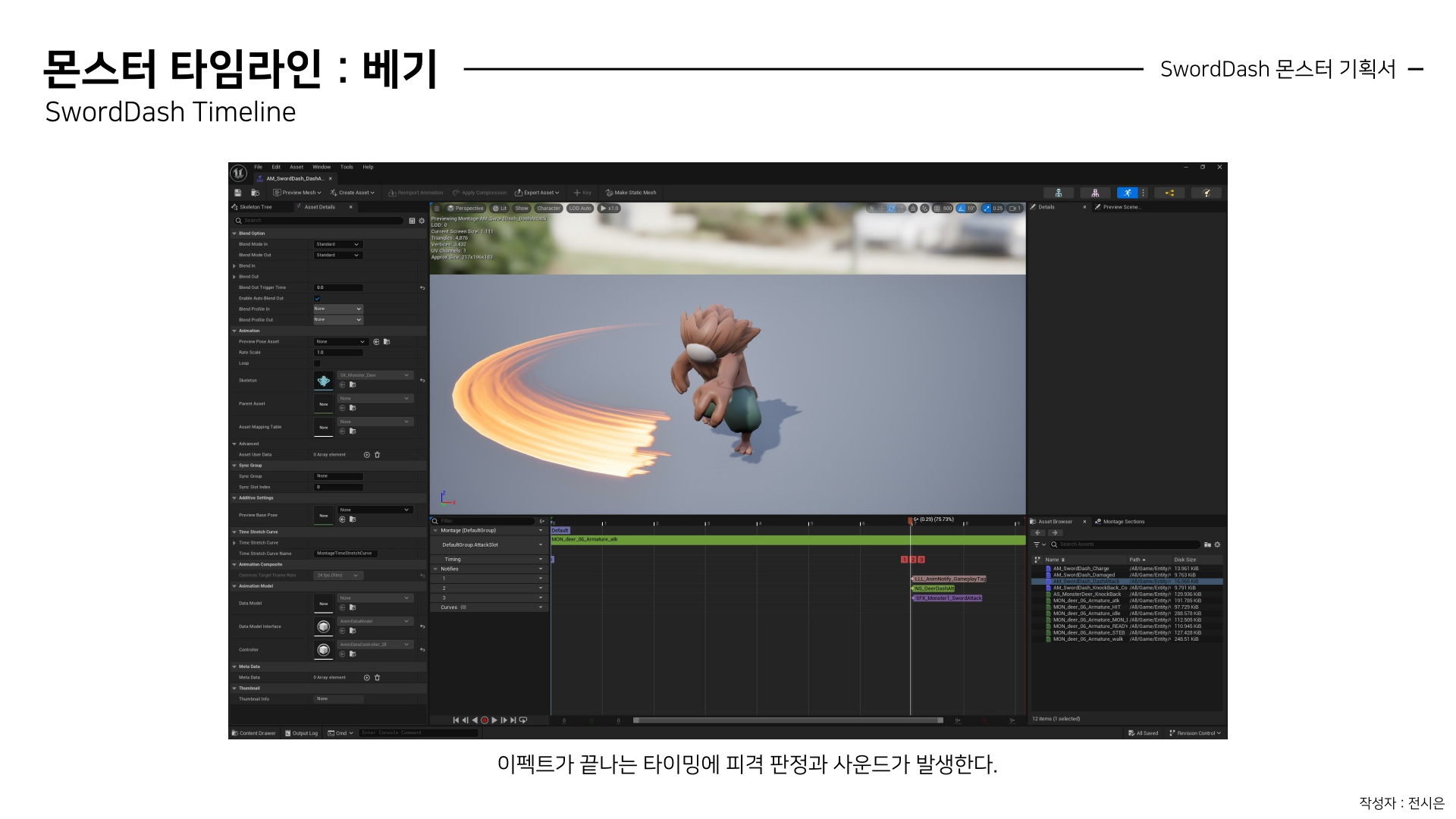Expand the Blend In property row

[234, 266]
